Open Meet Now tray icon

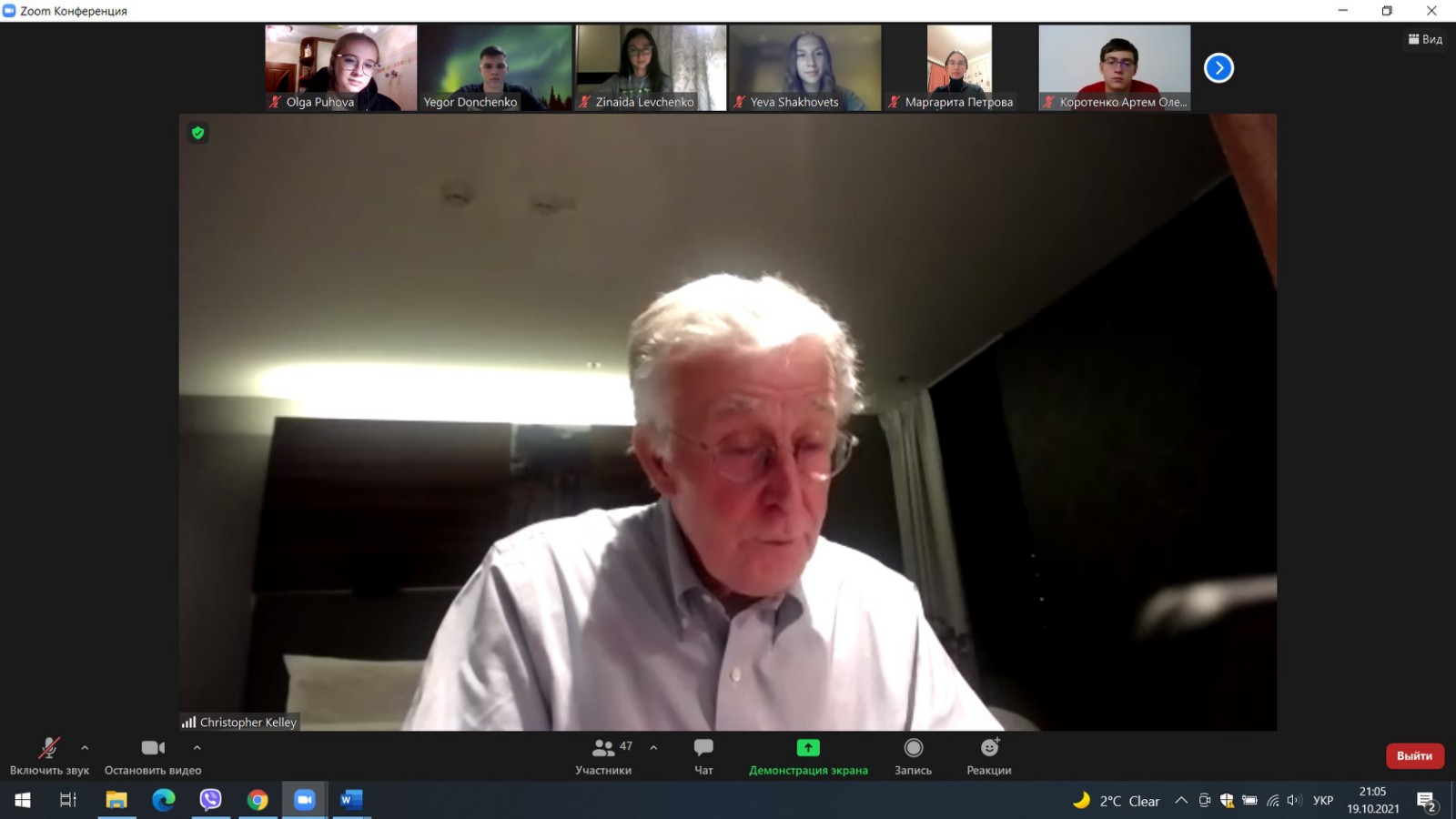(x=1204, y=801)
